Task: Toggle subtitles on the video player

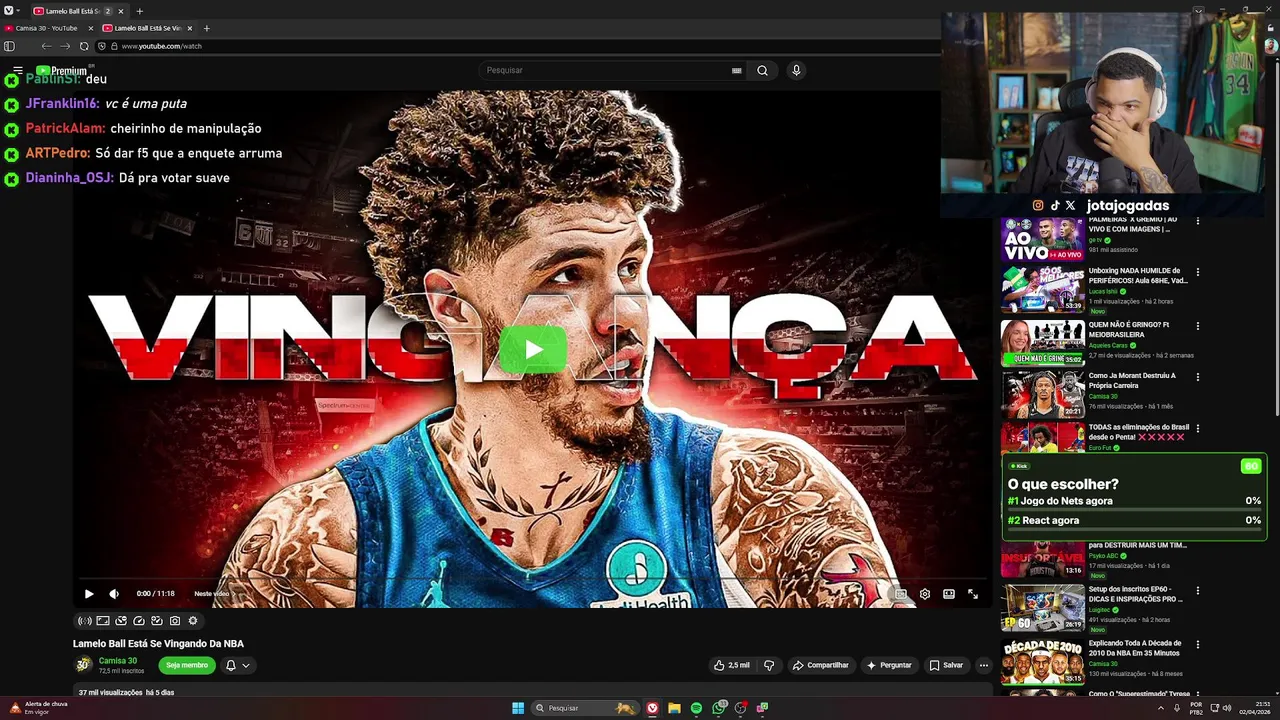Action: pyautogui.click(x=900, y=594)
